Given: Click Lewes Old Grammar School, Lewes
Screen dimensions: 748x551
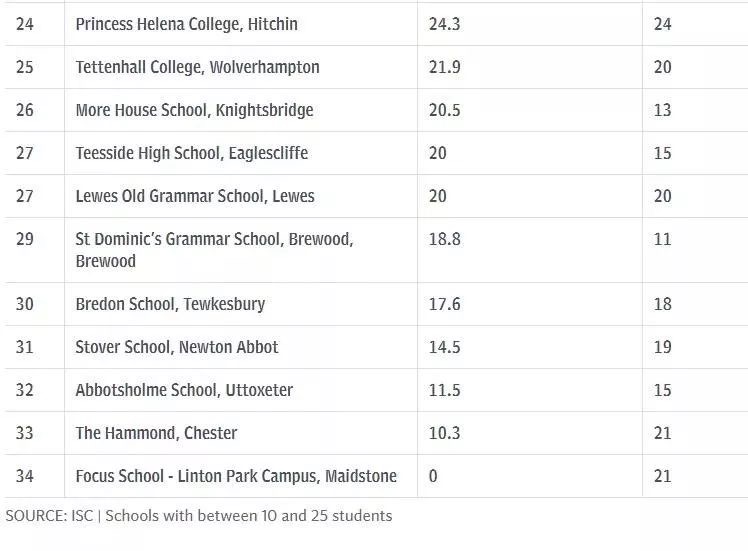Looking at the screenshot, I should [194, 196].
